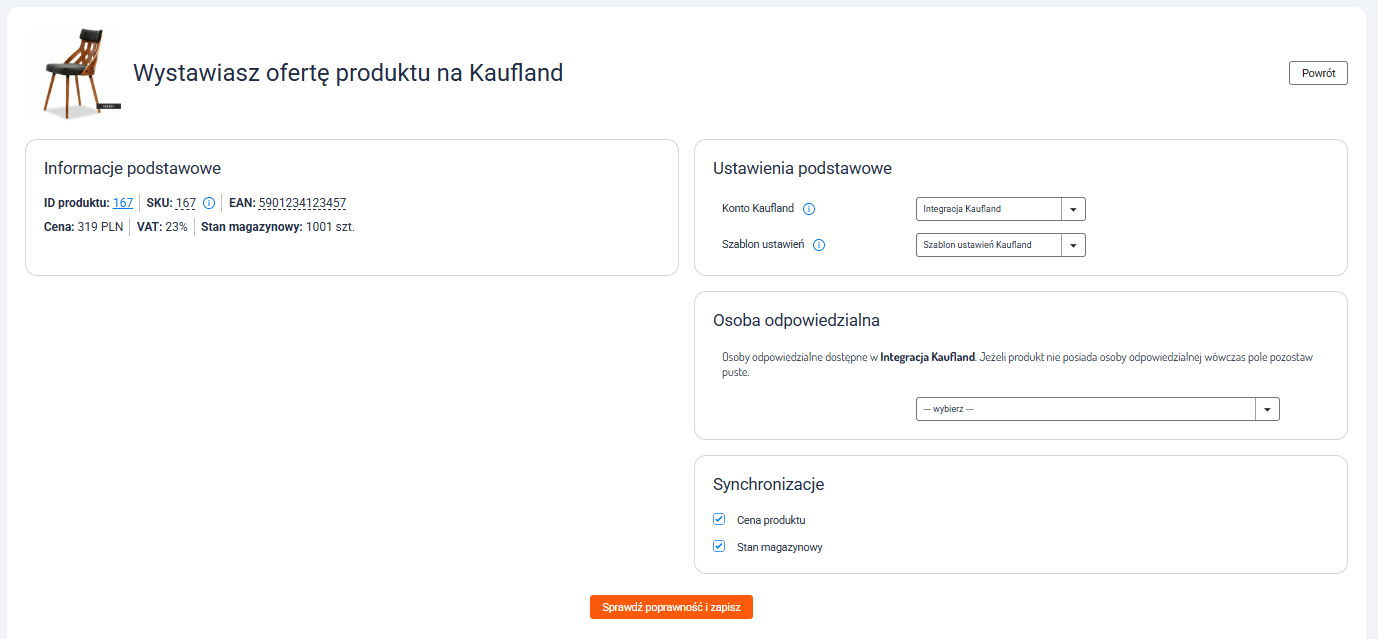Click the arrow on Osoba odpowiedzialna dropdown
The height and width of the screenshot is (639, 1378).
(x=1267, y=409)
